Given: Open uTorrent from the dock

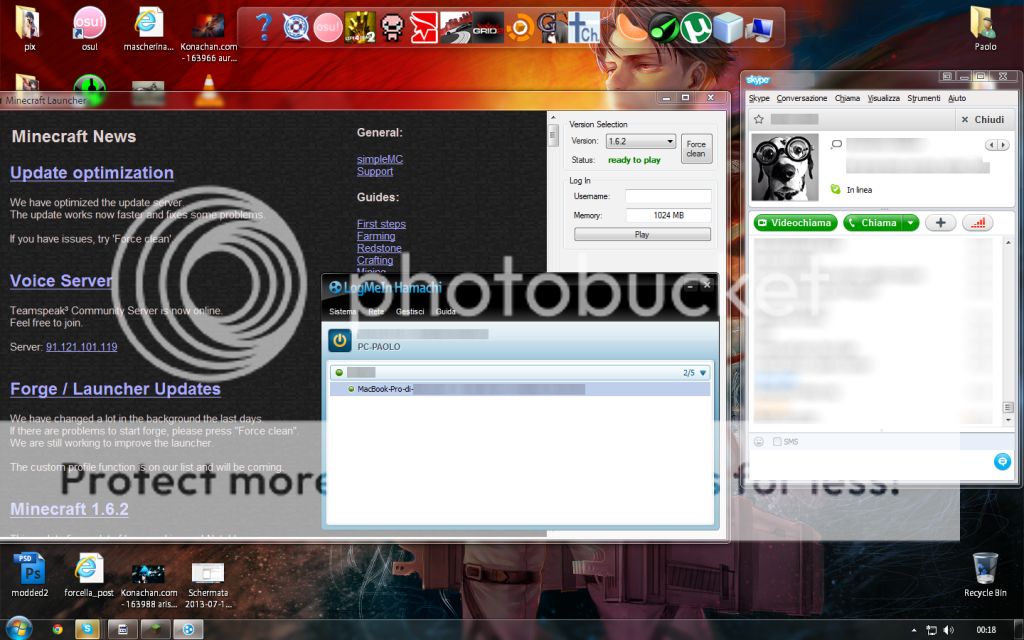Looking at the screenshot, I should 696,27.
